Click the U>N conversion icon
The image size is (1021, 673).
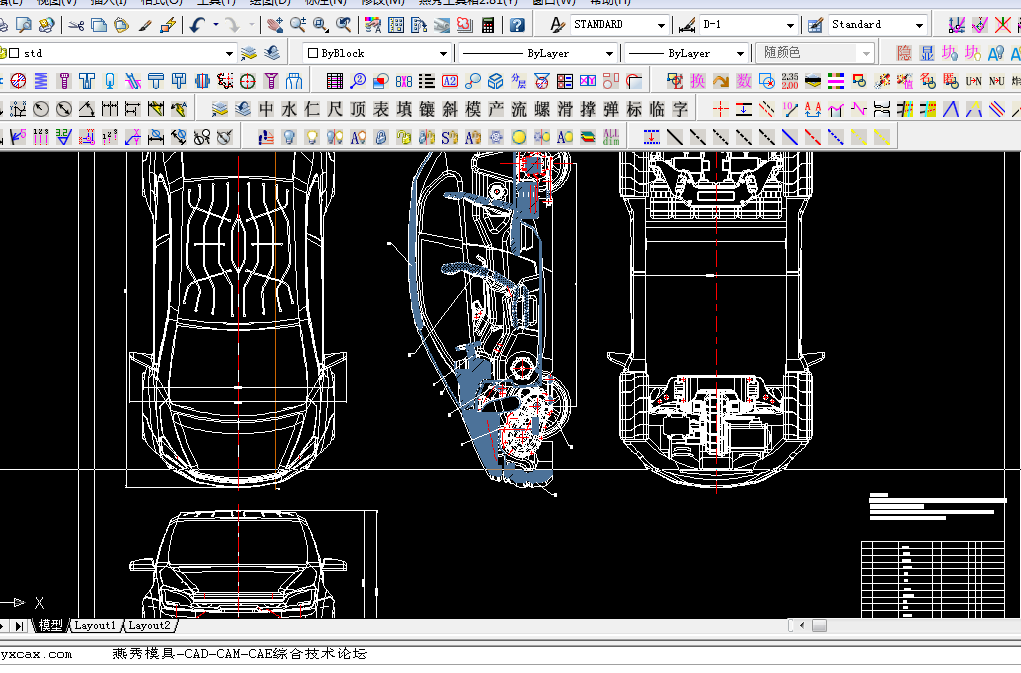(x=973, y=81)
